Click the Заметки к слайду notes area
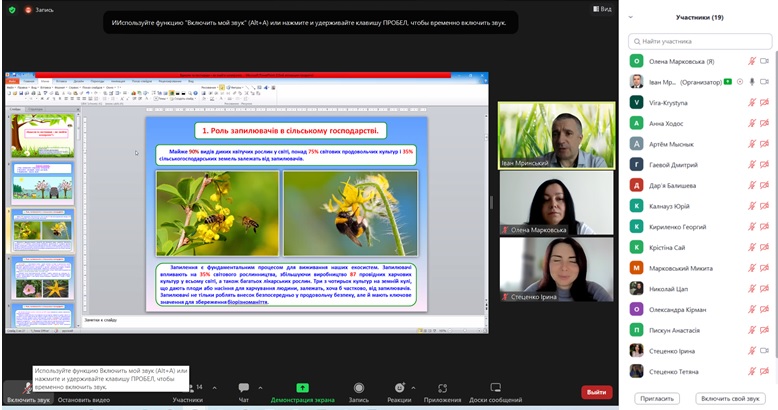This screenshot has height=410, width=778. [283, 321]
